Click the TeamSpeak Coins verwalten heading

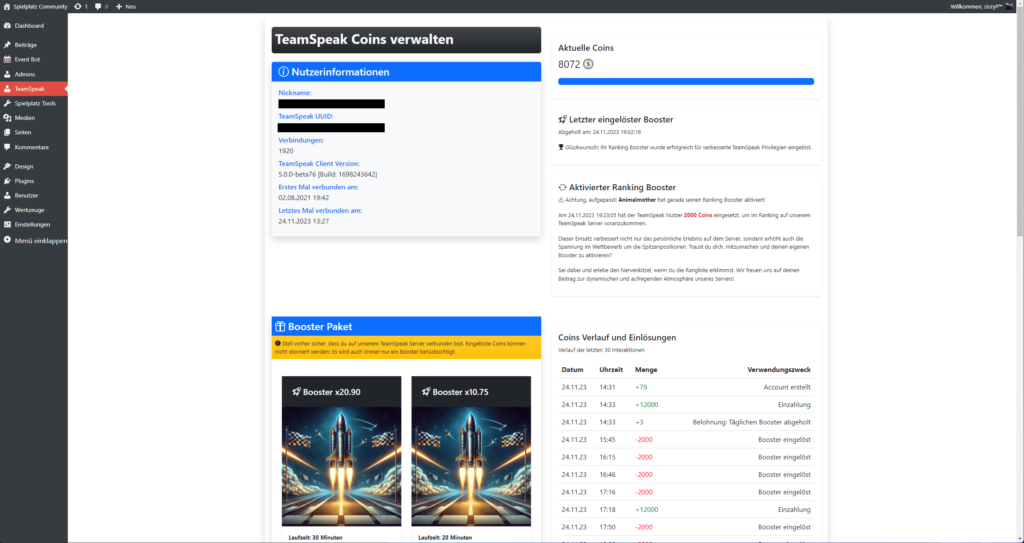(364, 39)
